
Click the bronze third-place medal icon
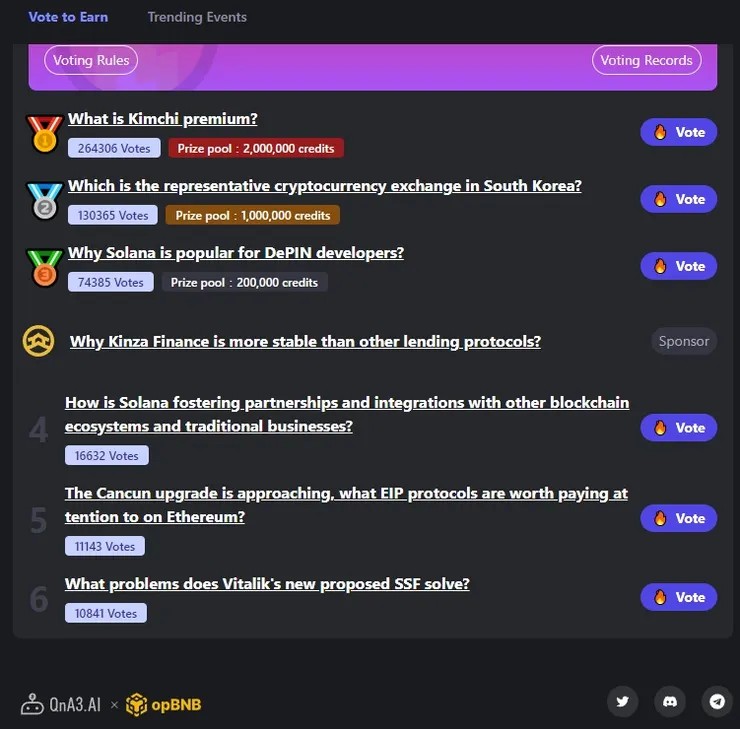44,268
